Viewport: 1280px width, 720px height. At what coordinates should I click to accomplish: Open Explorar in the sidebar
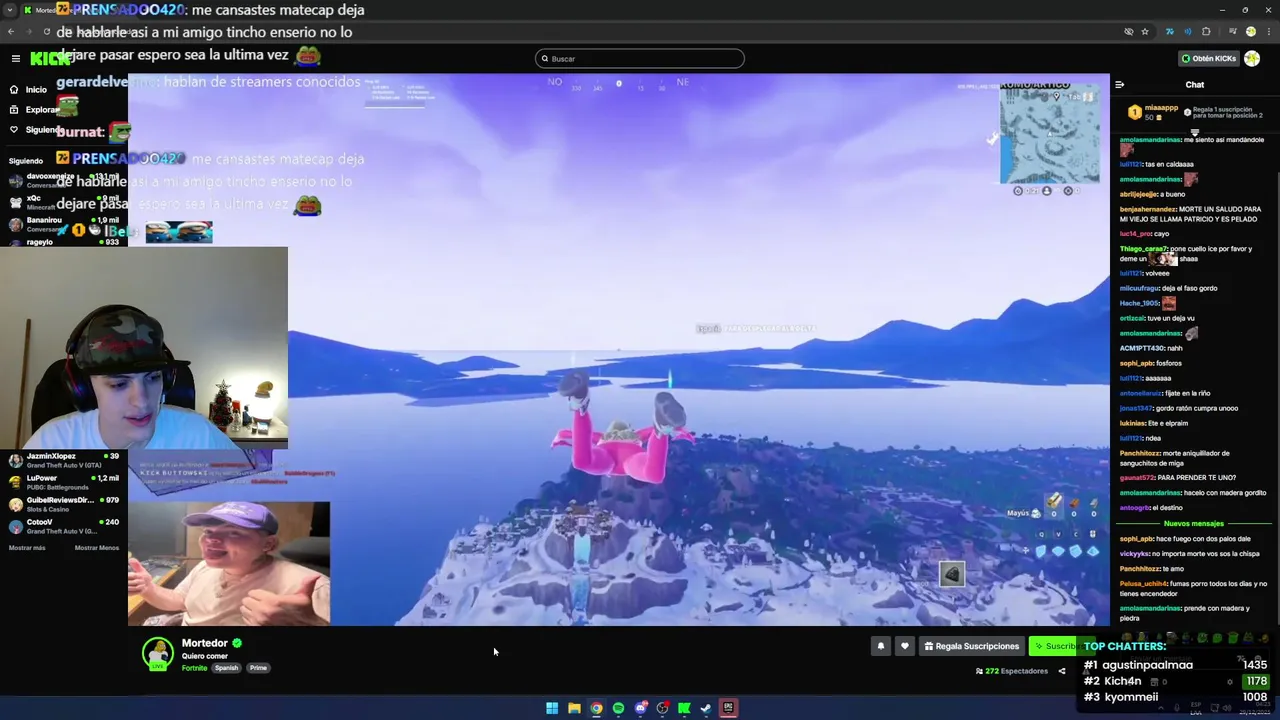tap(35, 110)
